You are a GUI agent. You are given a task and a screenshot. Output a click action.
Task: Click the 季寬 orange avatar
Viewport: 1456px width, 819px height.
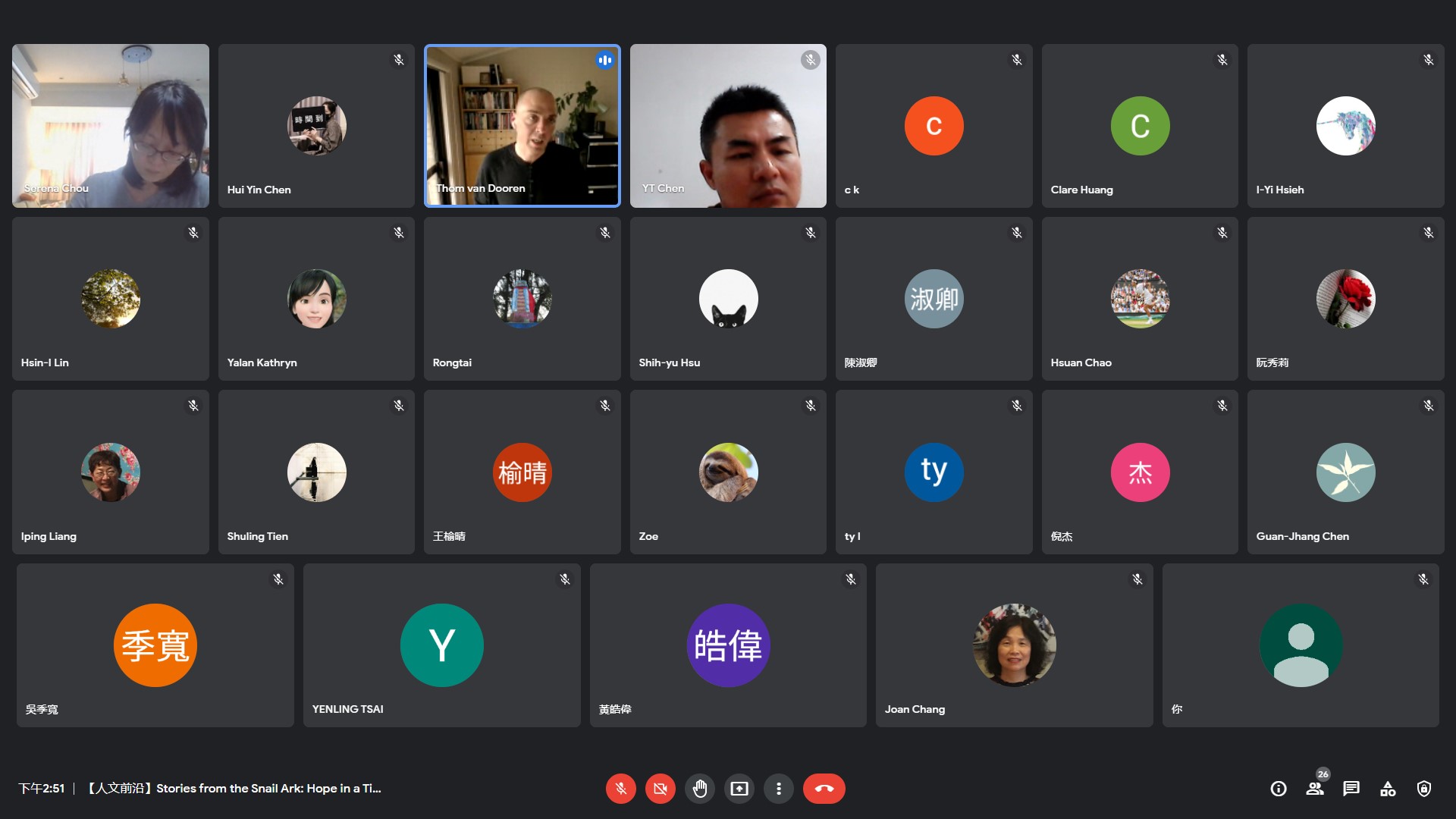pyautogui.click(x=155, y=645)
